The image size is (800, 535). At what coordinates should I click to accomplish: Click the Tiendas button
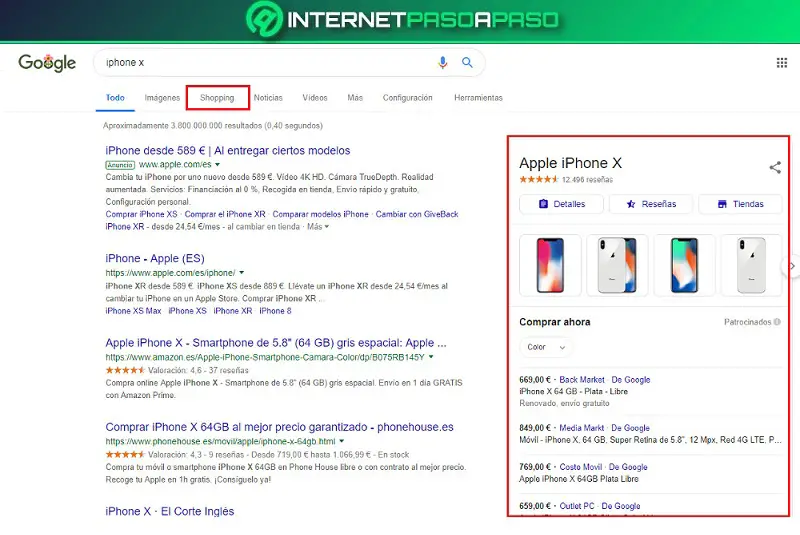click(740, 204)
